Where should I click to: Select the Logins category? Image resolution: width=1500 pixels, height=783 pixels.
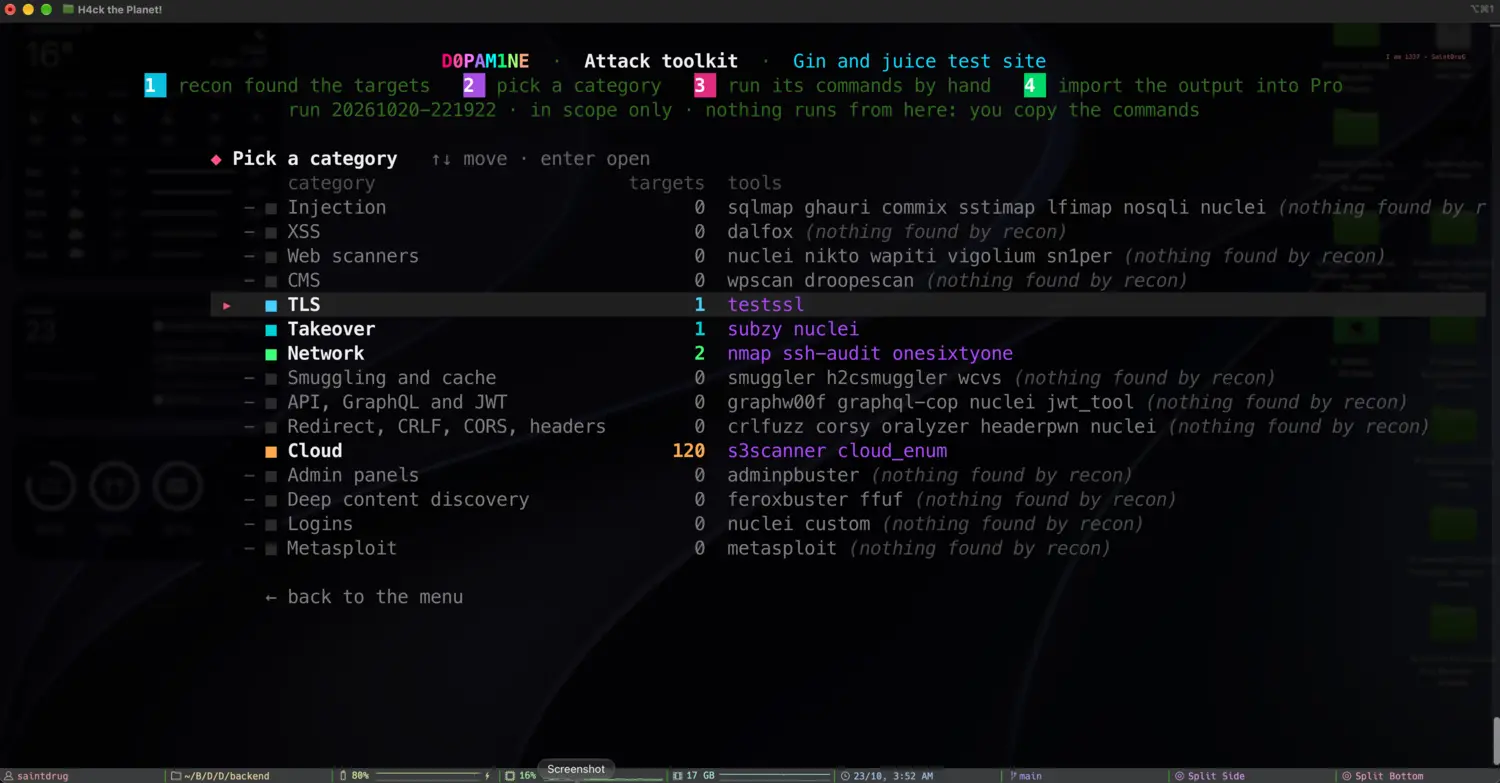tap(320, 524)
